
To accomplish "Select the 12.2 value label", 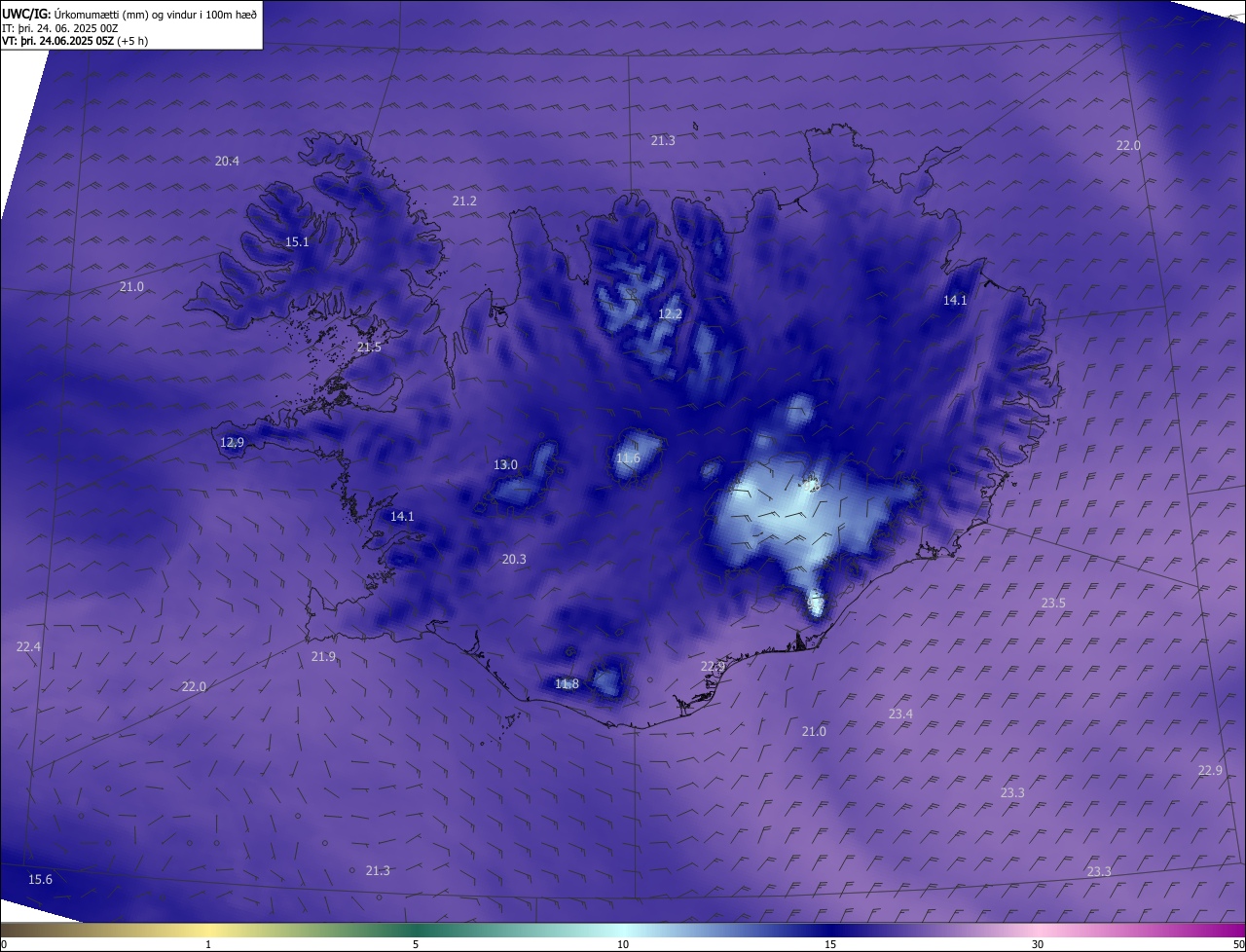I will tap(670, 313).
